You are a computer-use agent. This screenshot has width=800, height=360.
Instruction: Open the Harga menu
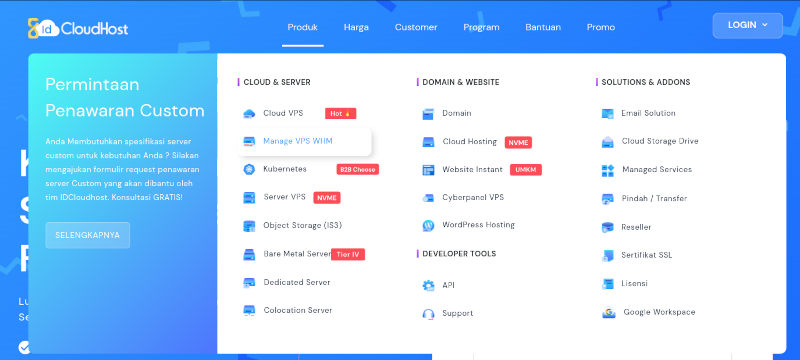tap(356, 28)
